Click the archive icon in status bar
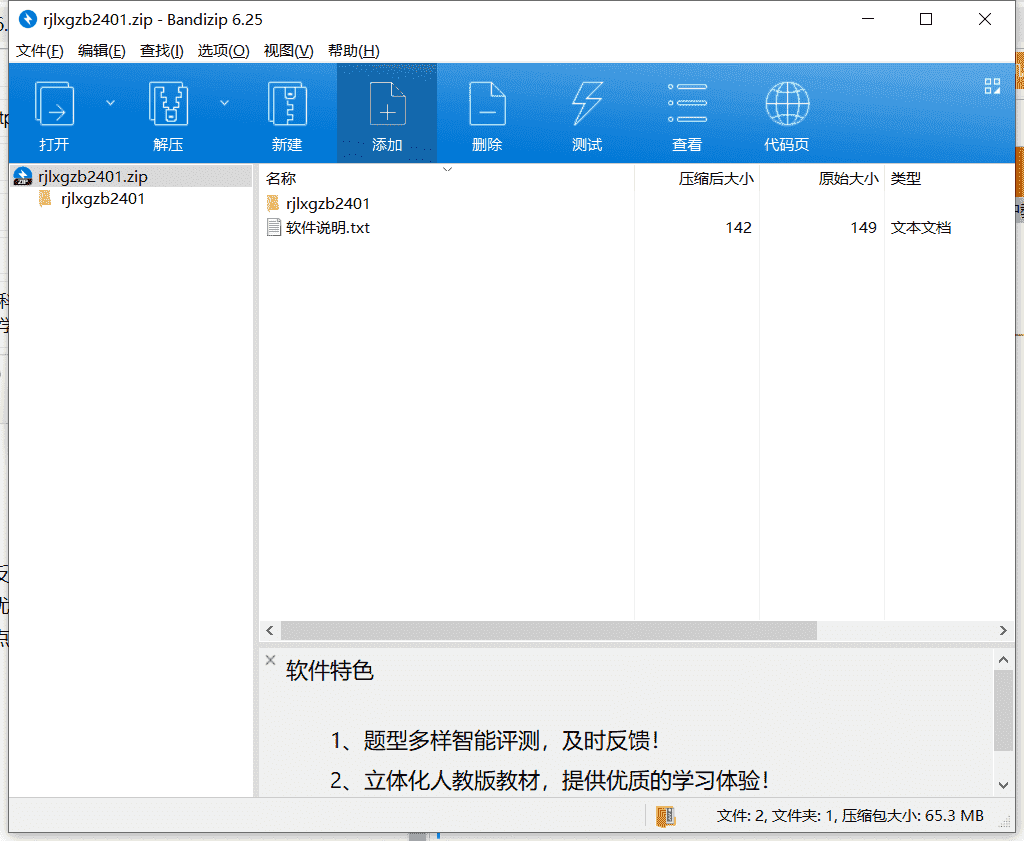The image size is (1024, 841). point(666,816)
